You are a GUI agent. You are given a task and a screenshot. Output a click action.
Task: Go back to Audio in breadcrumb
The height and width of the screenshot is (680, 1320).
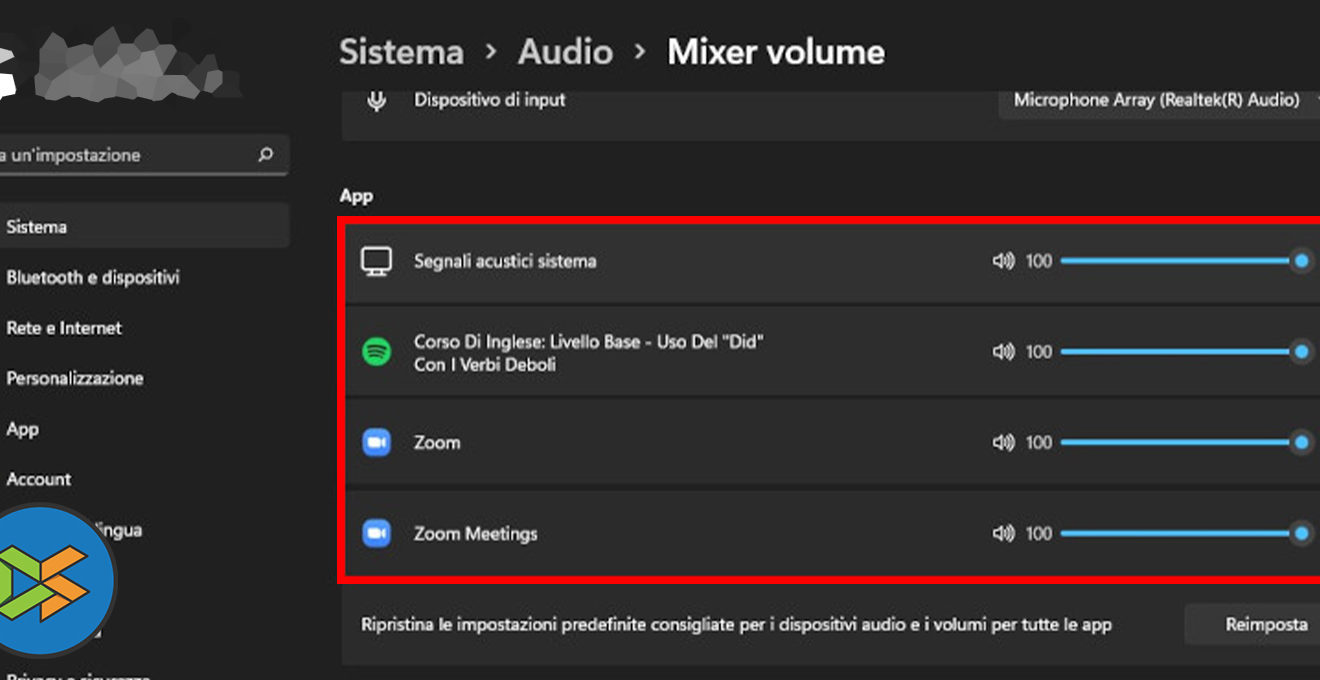565,52
